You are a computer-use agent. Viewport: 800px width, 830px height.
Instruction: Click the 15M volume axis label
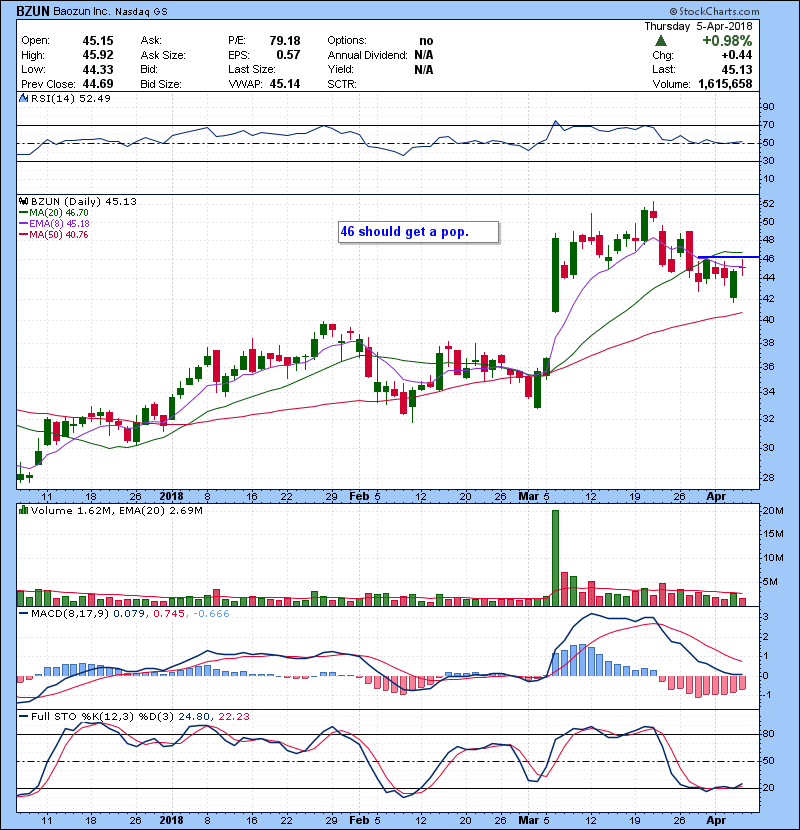772,534
